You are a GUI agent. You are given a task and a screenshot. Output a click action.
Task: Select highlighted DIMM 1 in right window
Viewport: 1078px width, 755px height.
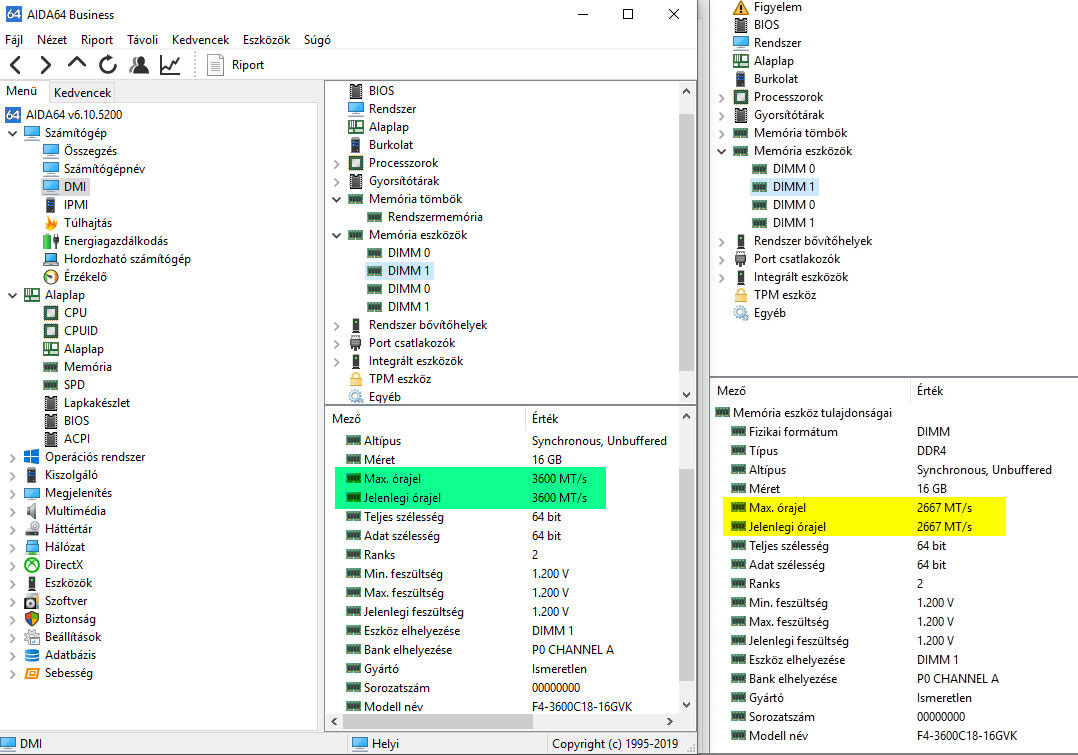point(793,186)
